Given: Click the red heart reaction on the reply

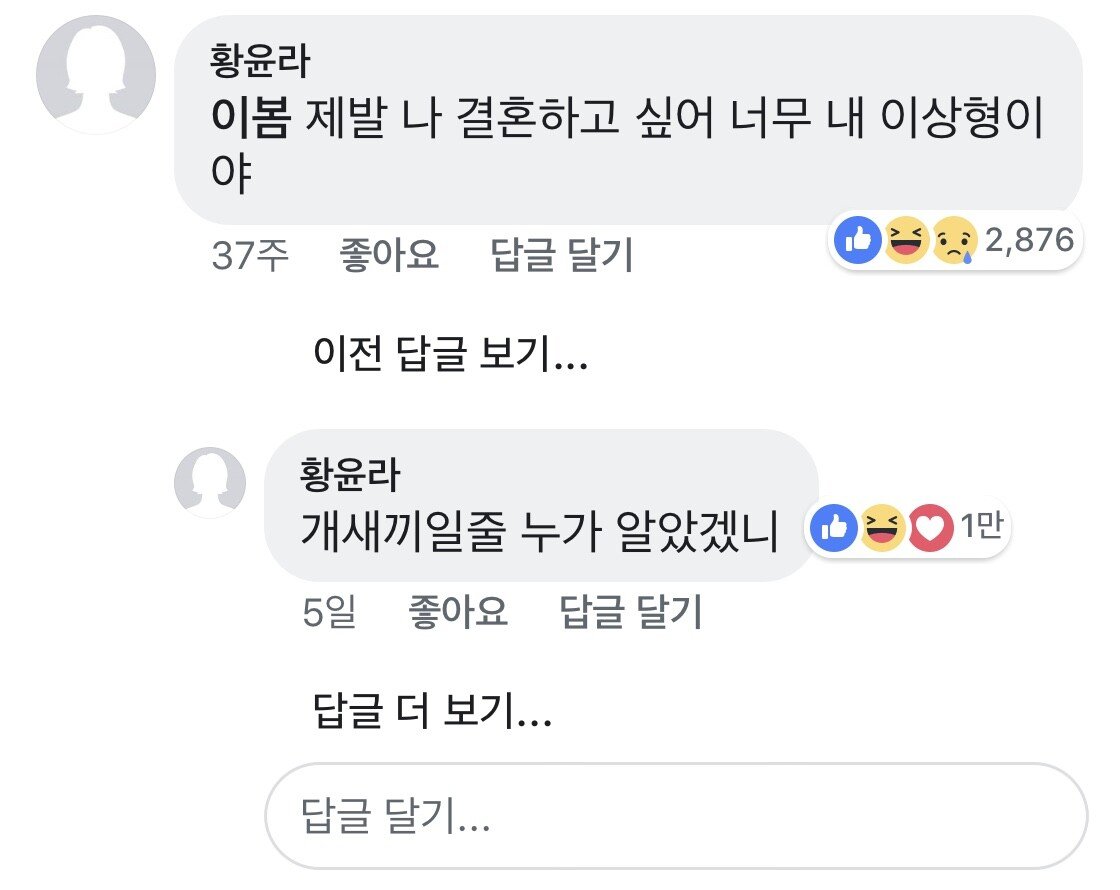Looking at the screenshot, I should pyautogui.click(x=930, y=529).
